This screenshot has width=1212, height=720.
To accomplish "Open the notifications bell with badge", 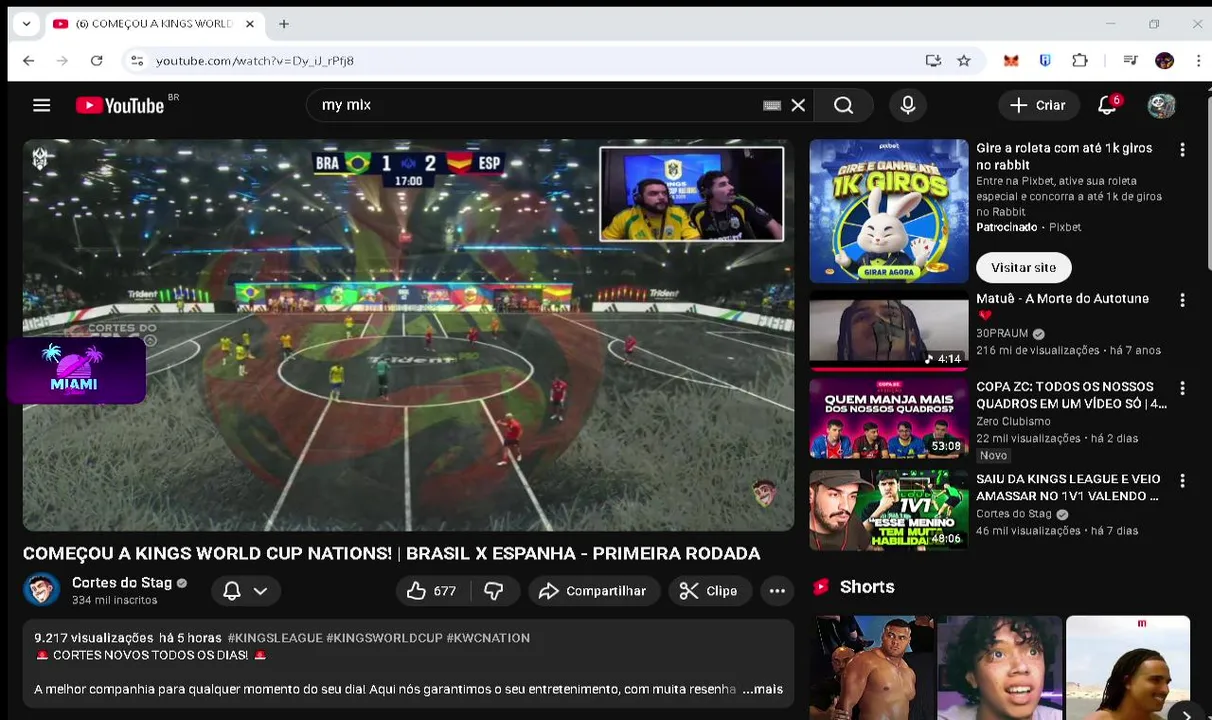I will pos(1108,105).
